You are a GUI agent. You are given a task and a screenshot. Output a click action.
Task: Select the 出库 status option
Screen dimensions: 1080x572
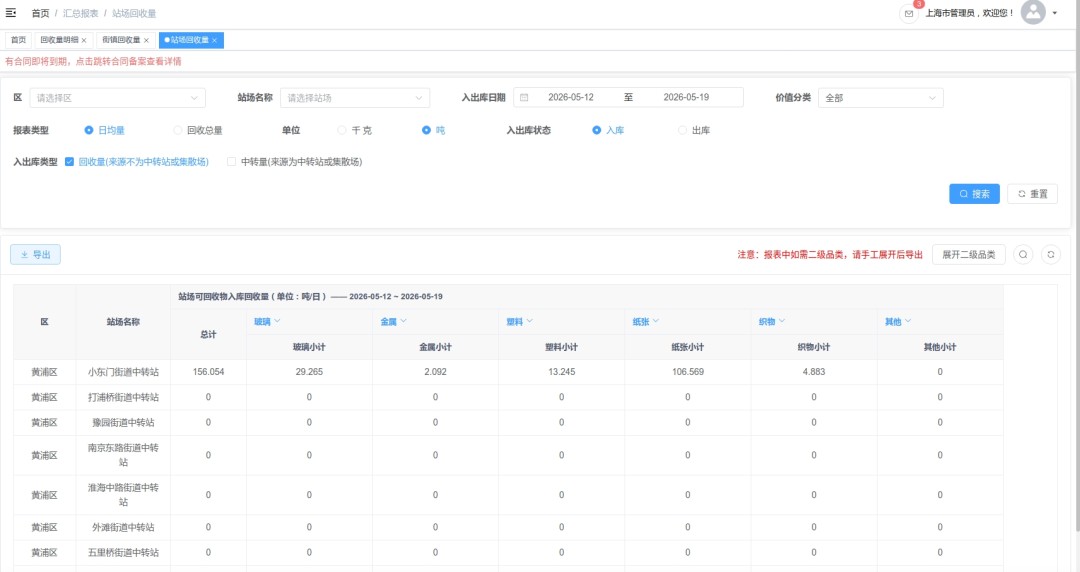(x=694, y=130)
